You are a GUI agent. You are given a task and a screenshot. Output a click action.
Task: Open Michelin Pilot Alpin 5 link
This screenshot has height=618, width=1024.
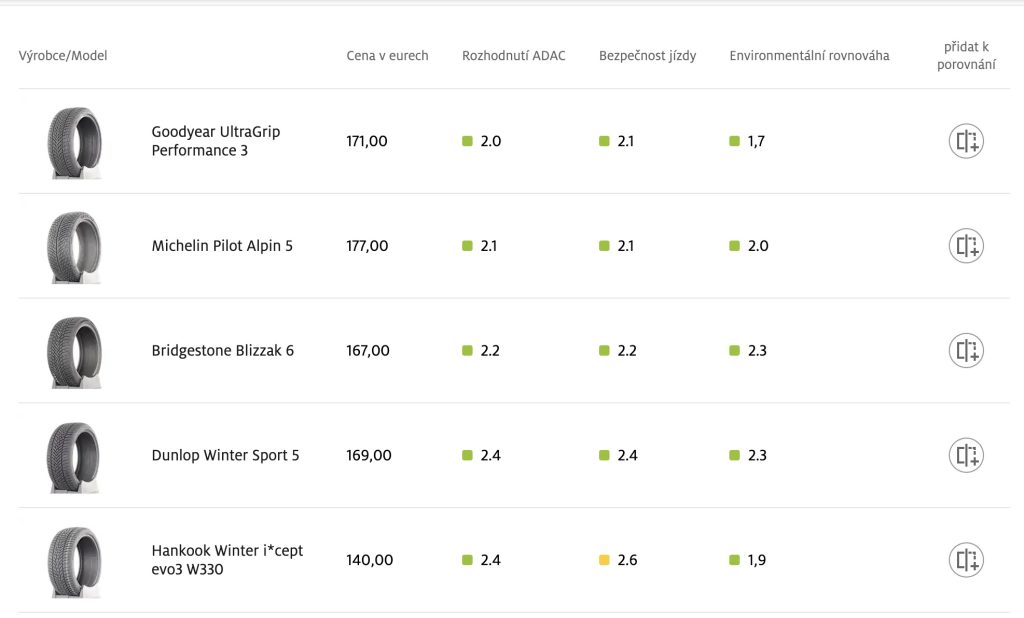tap(222, 246)
